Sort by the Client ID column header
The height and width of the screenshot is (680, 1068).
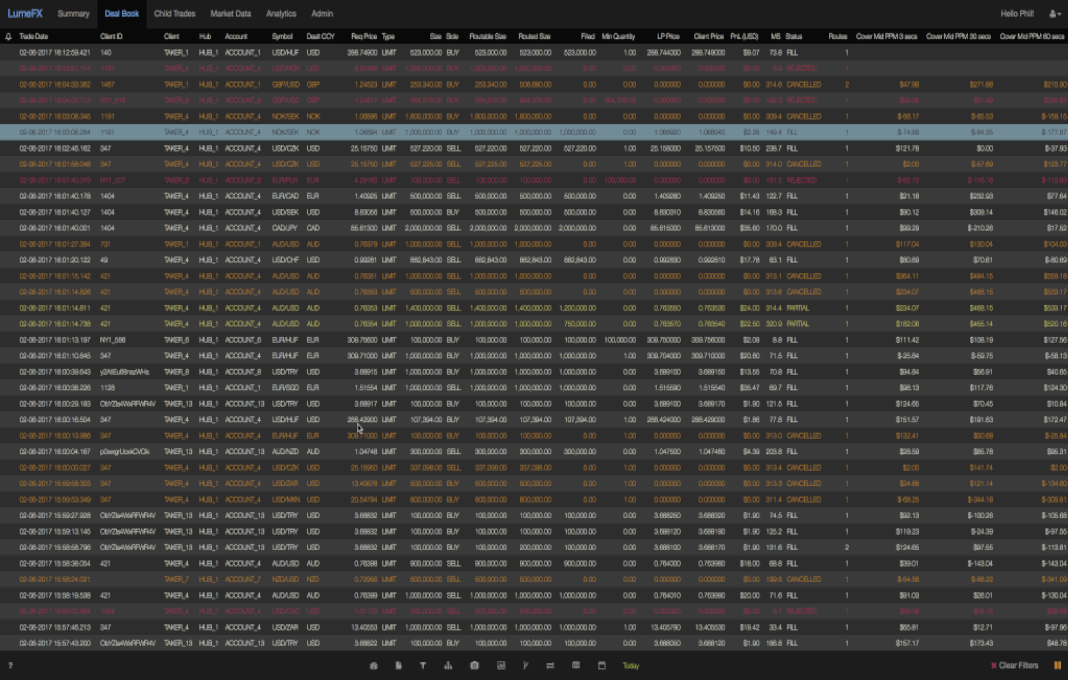pos(111,37)
